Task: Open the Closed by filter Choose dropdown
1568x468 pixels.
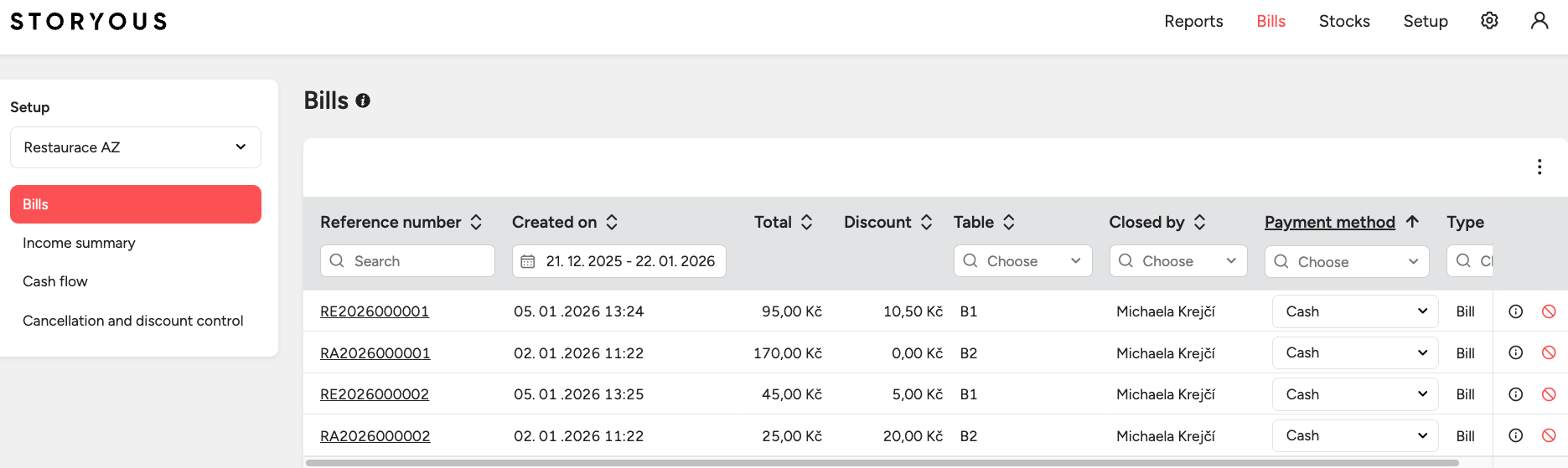Action: (1178, 261)
